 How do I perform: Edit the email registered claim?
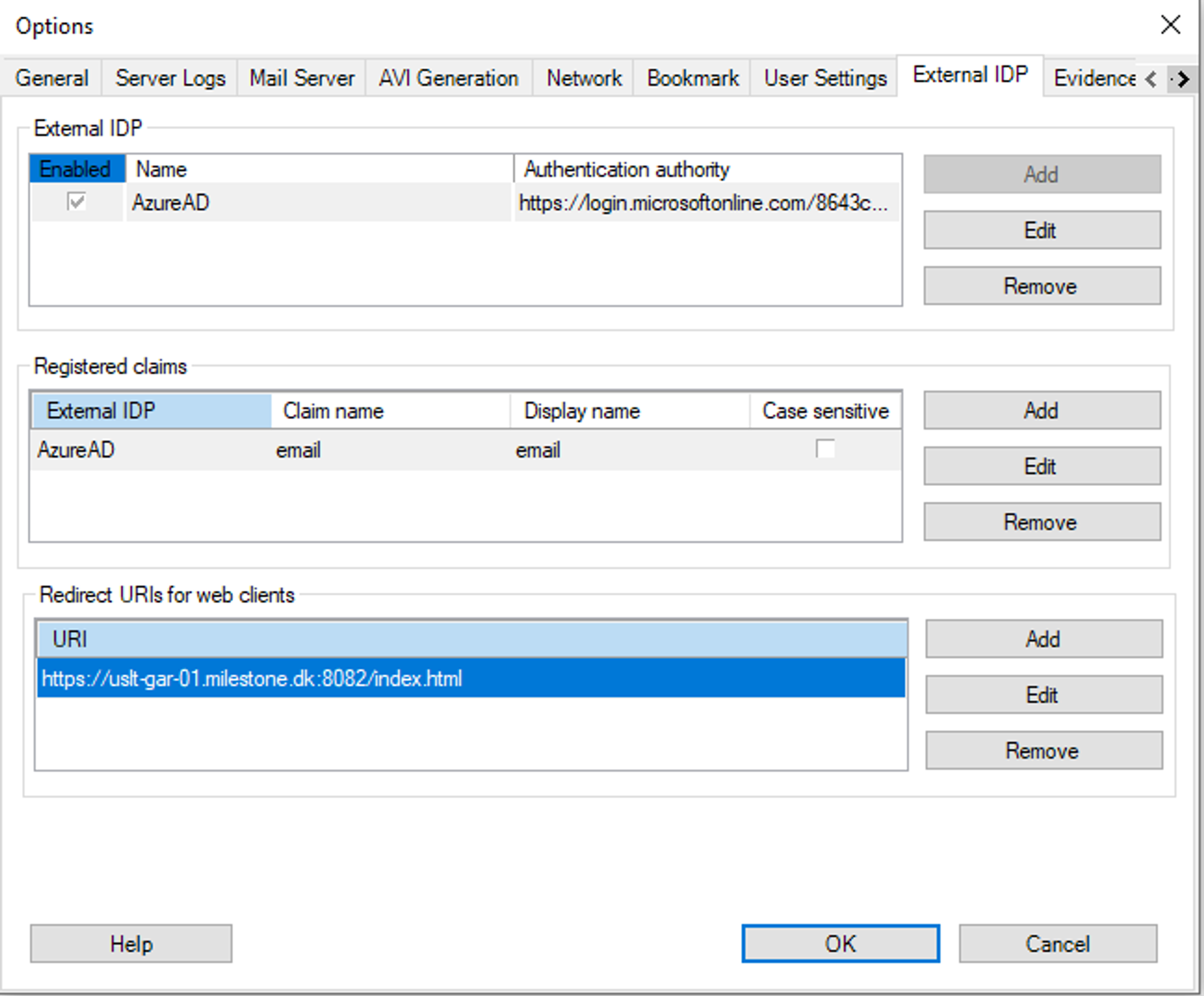click(x=1041, y=465)
